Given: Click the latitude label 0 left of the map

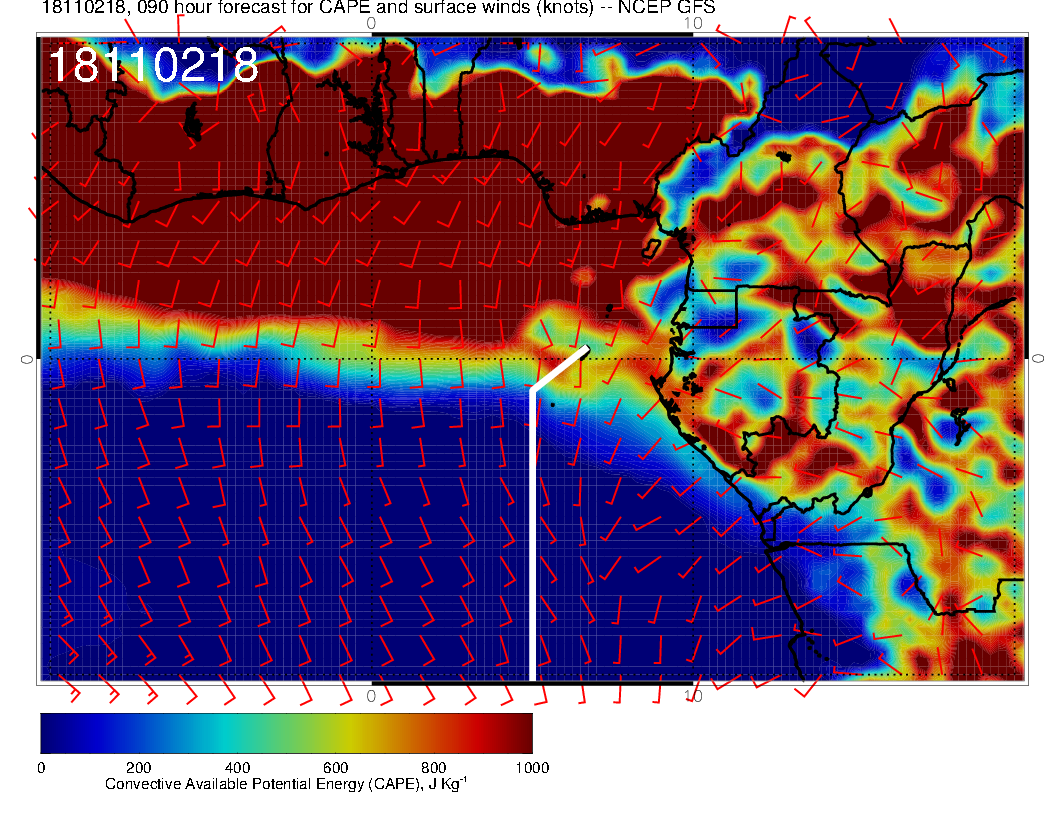Looking at the screenshot, I should 27,360.
